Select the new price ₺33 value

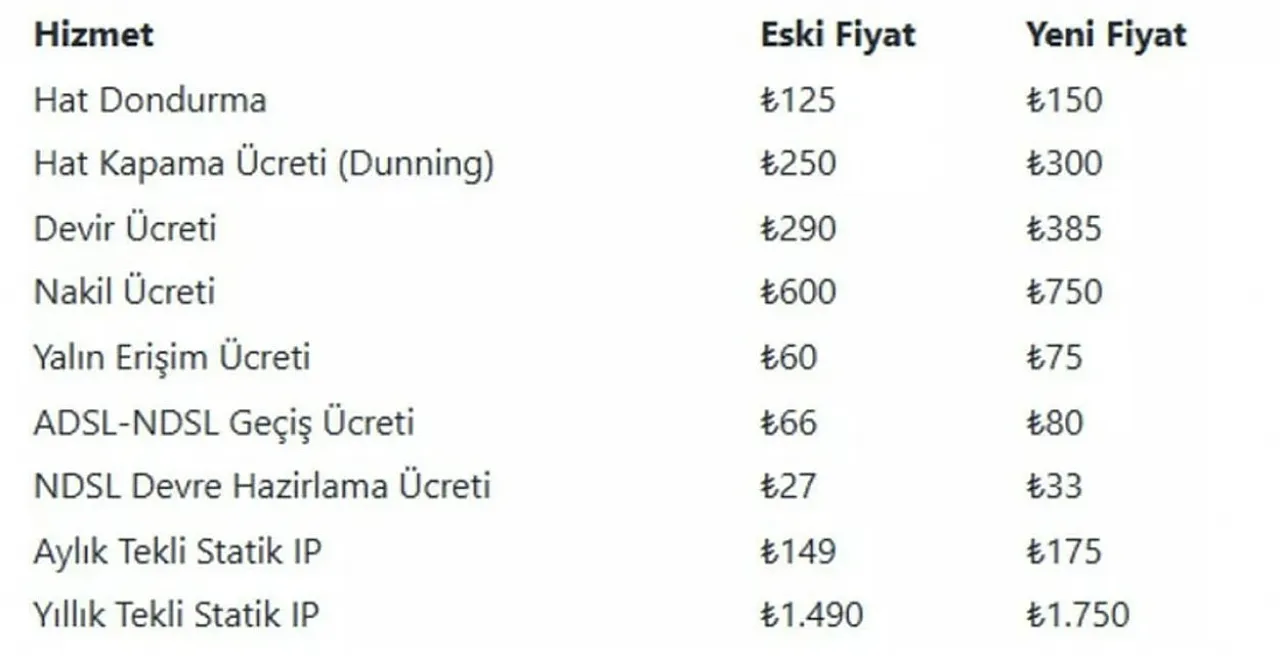coord(1054,486)
